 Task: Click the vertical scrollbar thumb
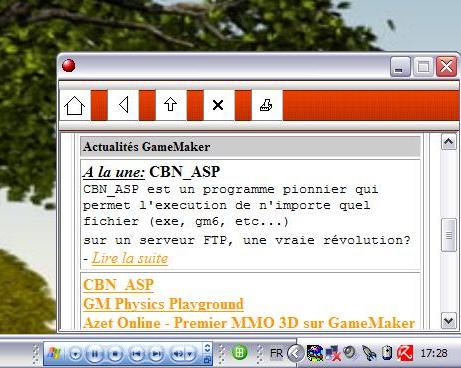[x=448, y=235]
